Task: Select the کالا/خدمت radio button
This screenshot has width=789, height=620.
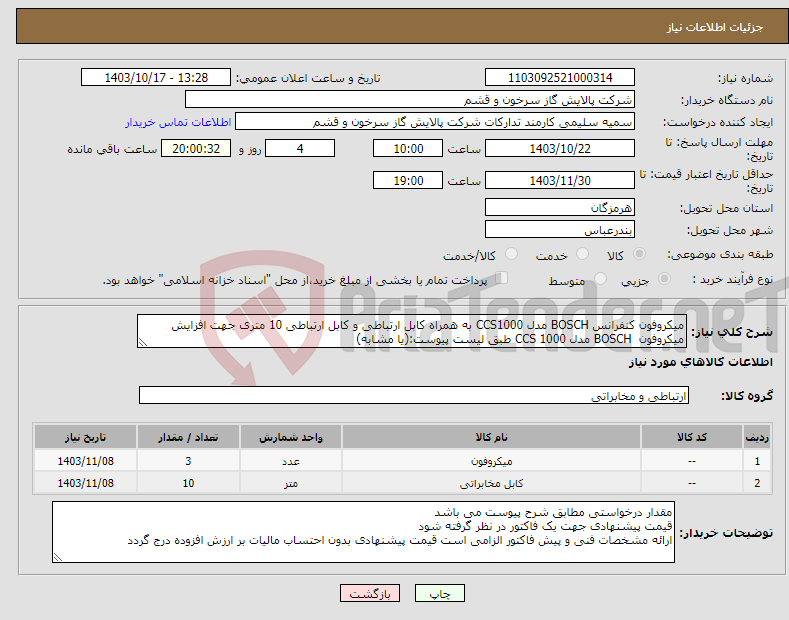Action: coord(511,254)
